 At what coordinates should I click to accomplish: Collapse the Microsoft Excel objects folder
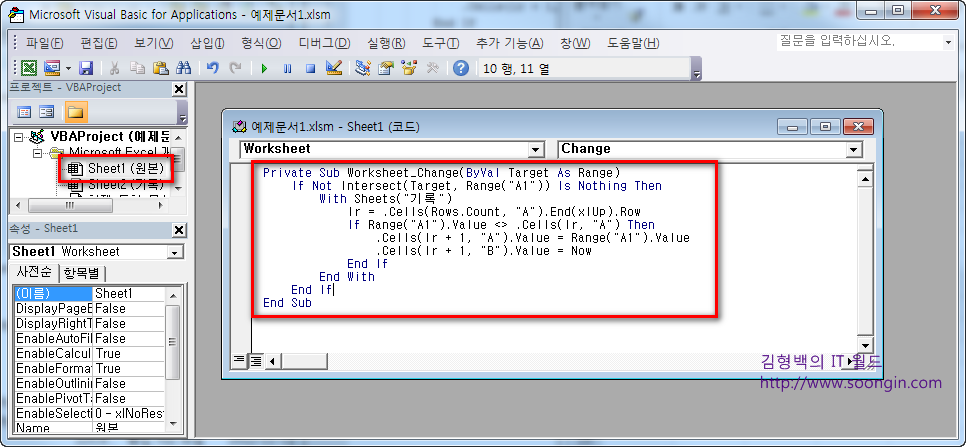coord(37,153)
